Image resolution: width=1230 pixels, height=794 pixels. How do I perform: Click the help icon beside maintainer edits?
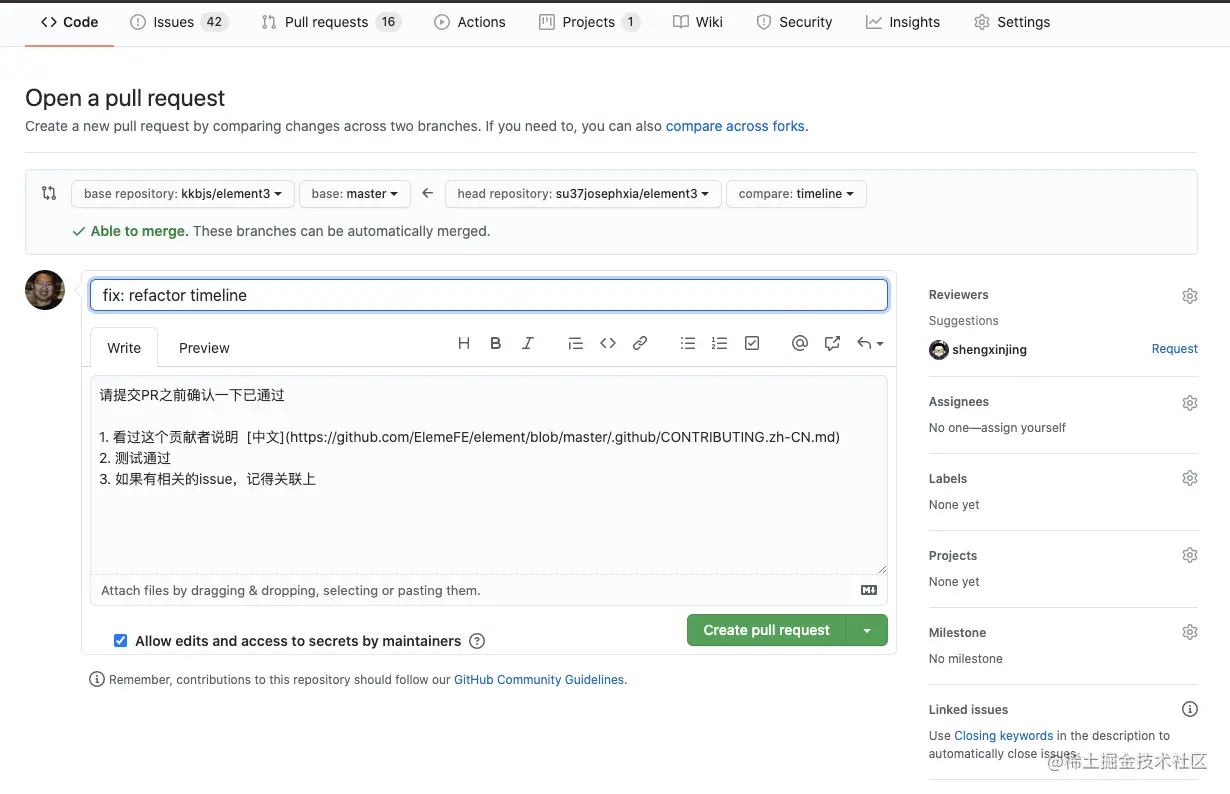(477, 641)
